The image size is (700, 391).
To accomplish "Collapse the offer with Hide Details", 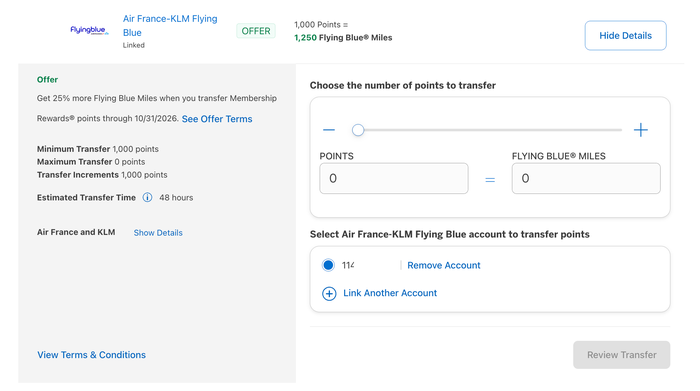I will point(625,36).
